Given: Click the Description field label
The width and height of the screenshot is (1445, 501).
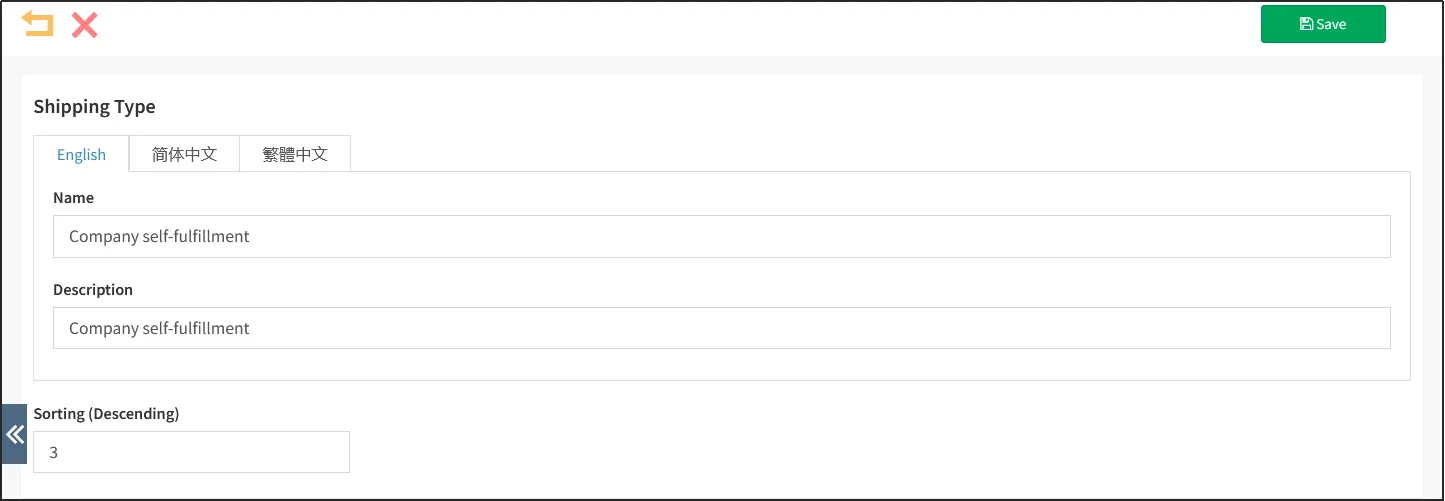Looking at the screenshot, I should point(93,290).
